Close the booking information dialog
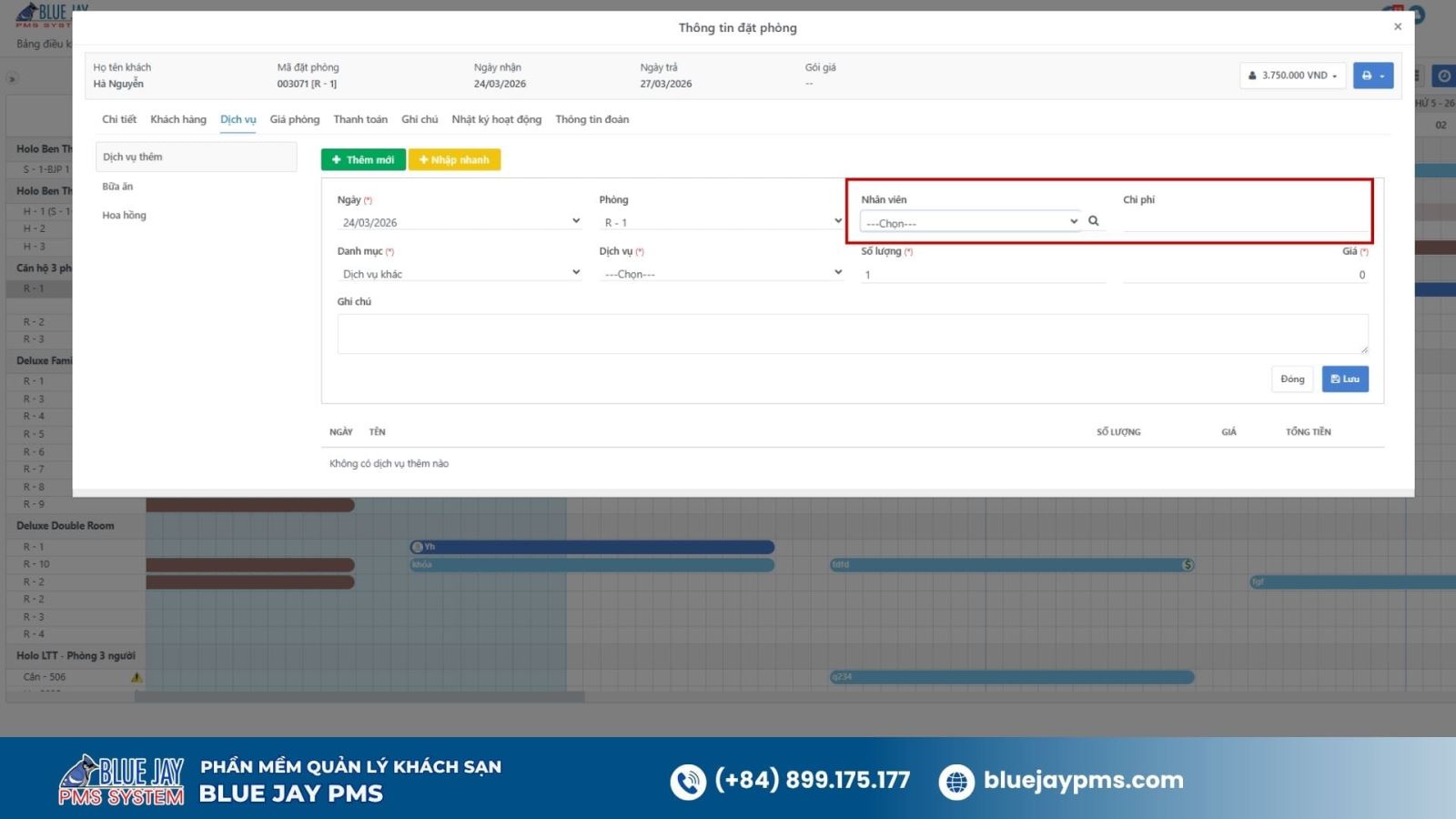The image size is (1456, 819). [x=1398, y=27]
